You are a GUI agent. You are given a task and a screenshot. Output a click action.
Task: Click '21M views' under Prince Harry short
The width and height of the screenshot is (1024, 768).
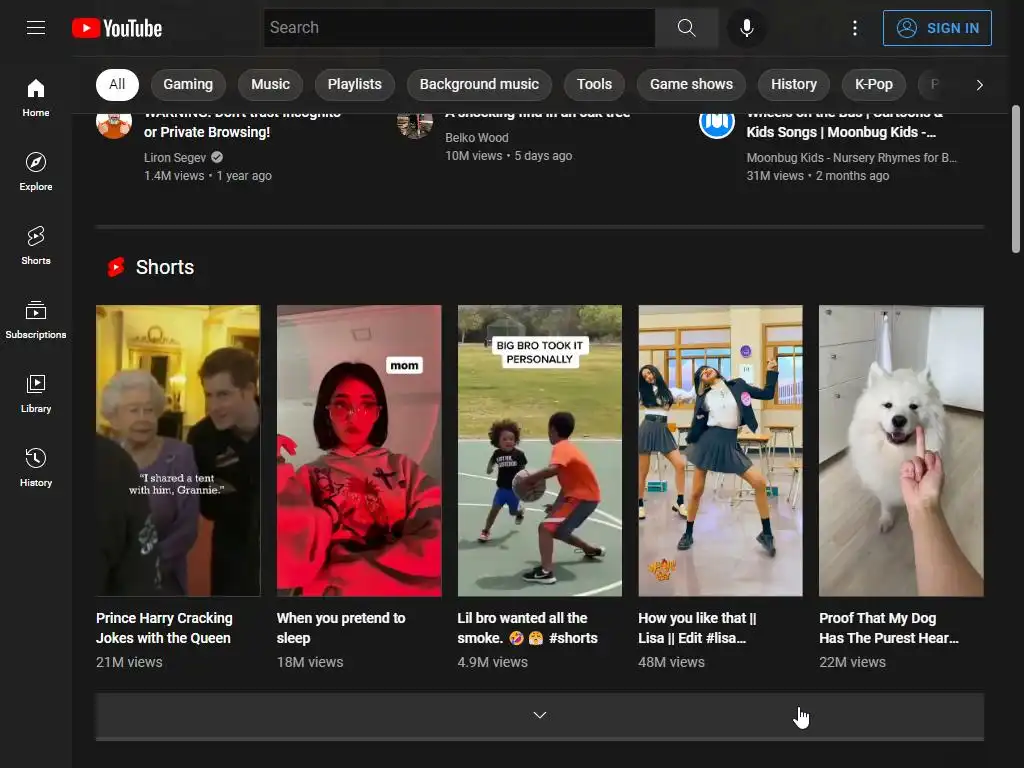129,662
